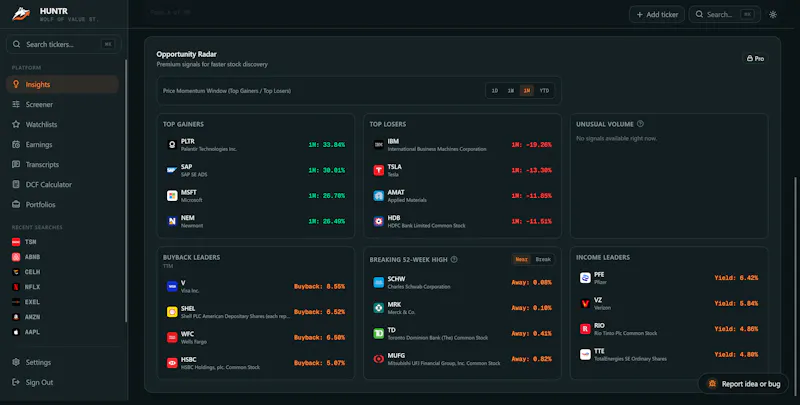Click the WFC Wells Fargo logo
Image resolution: width=800 pixels, height=405 pixels.
pos(172,338)
